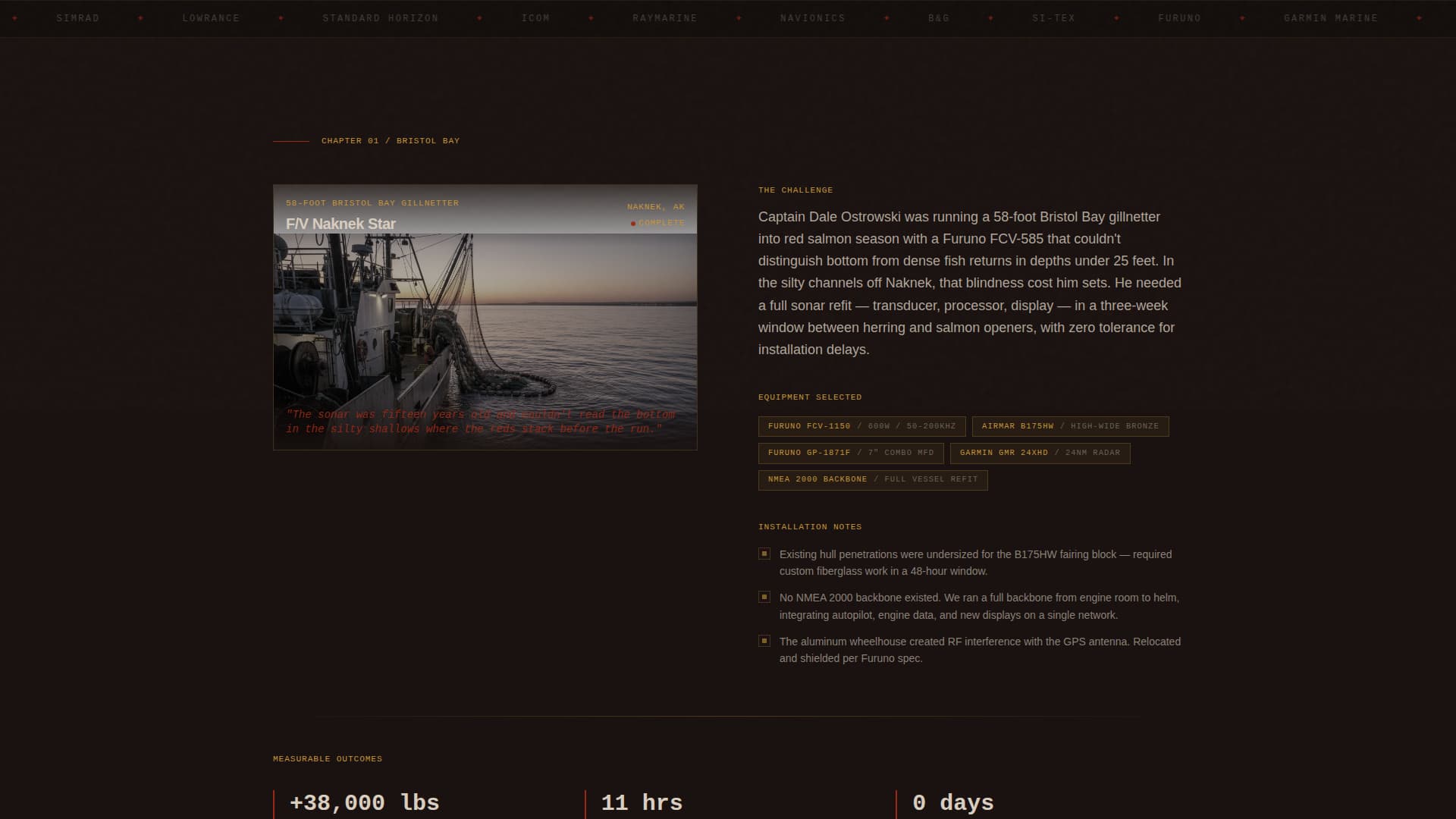Open the SIMRAD nav item

pos(78,17)
